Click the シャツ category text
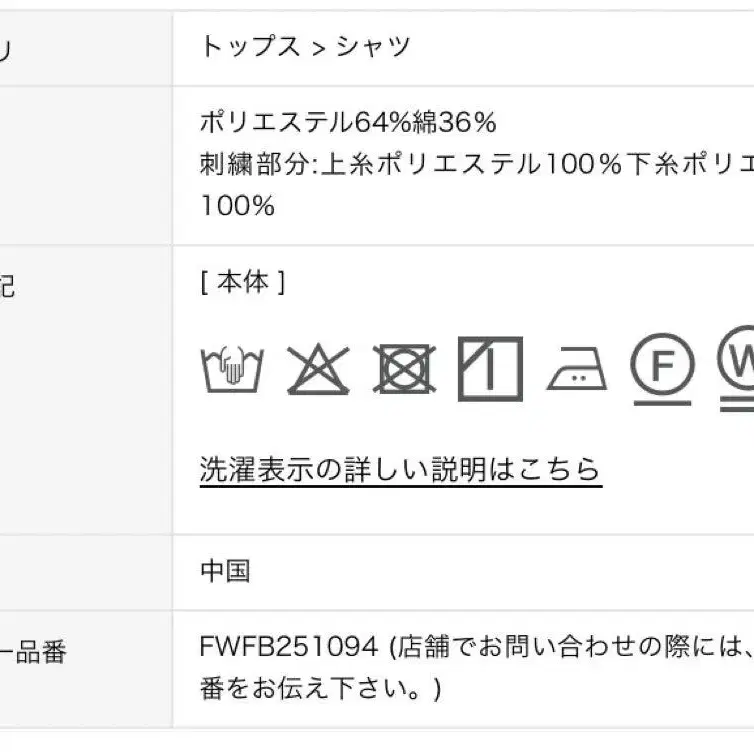The width and height of the screenshot is (754, 754). point(373,47)
